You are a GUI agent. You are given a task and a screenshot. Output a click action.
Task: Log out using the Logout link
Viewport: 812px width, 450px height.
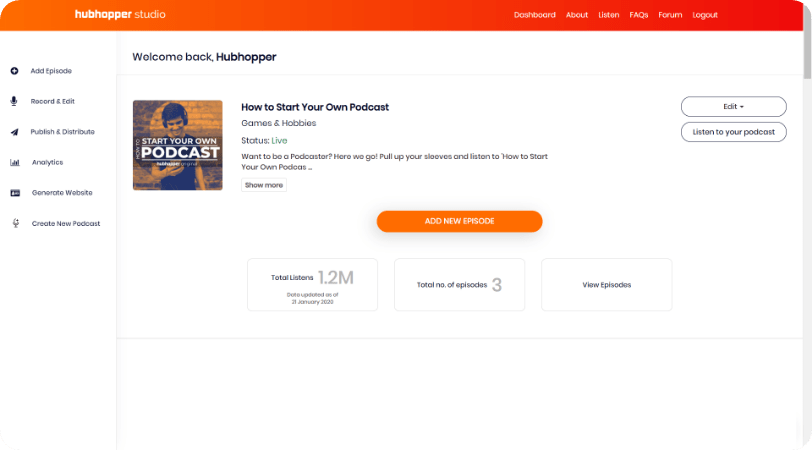[x=705, y=15]
